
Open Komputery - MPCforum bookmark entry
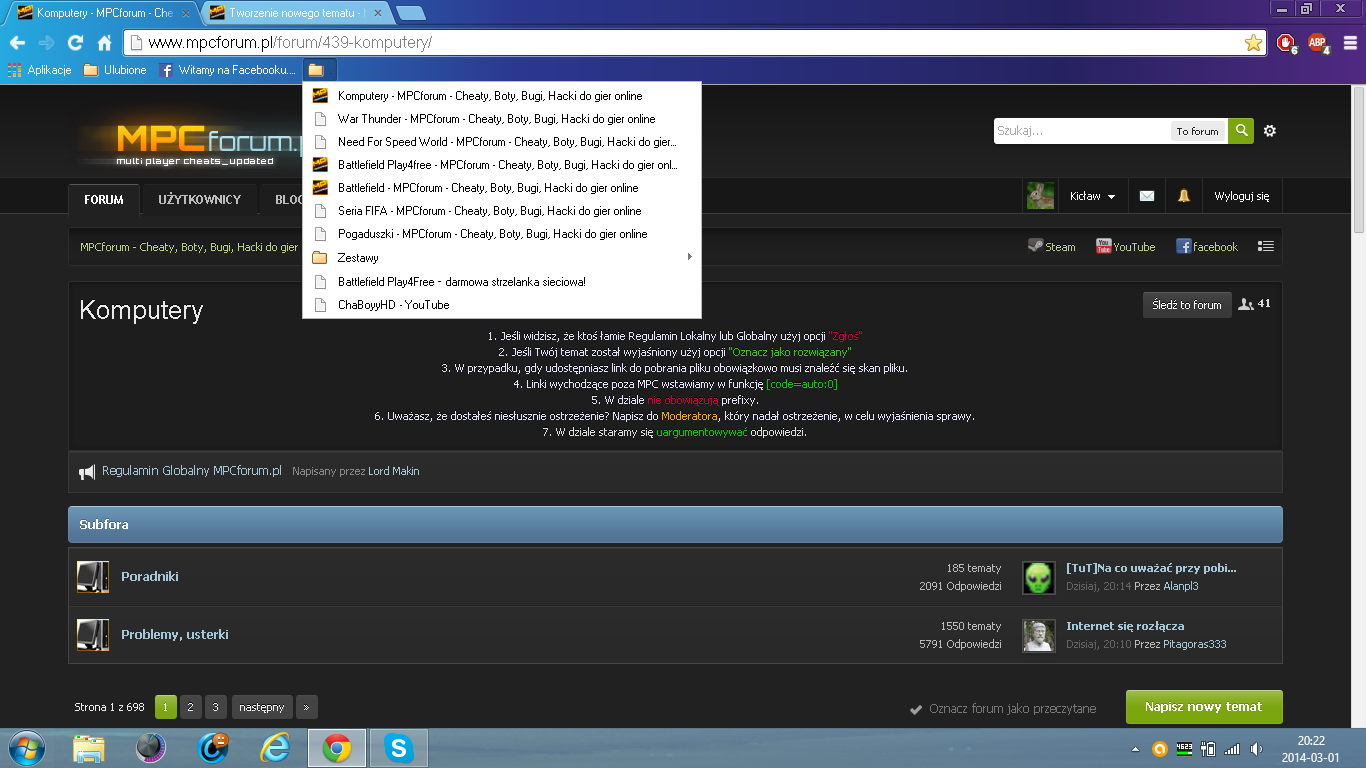(x=502, y=96)
